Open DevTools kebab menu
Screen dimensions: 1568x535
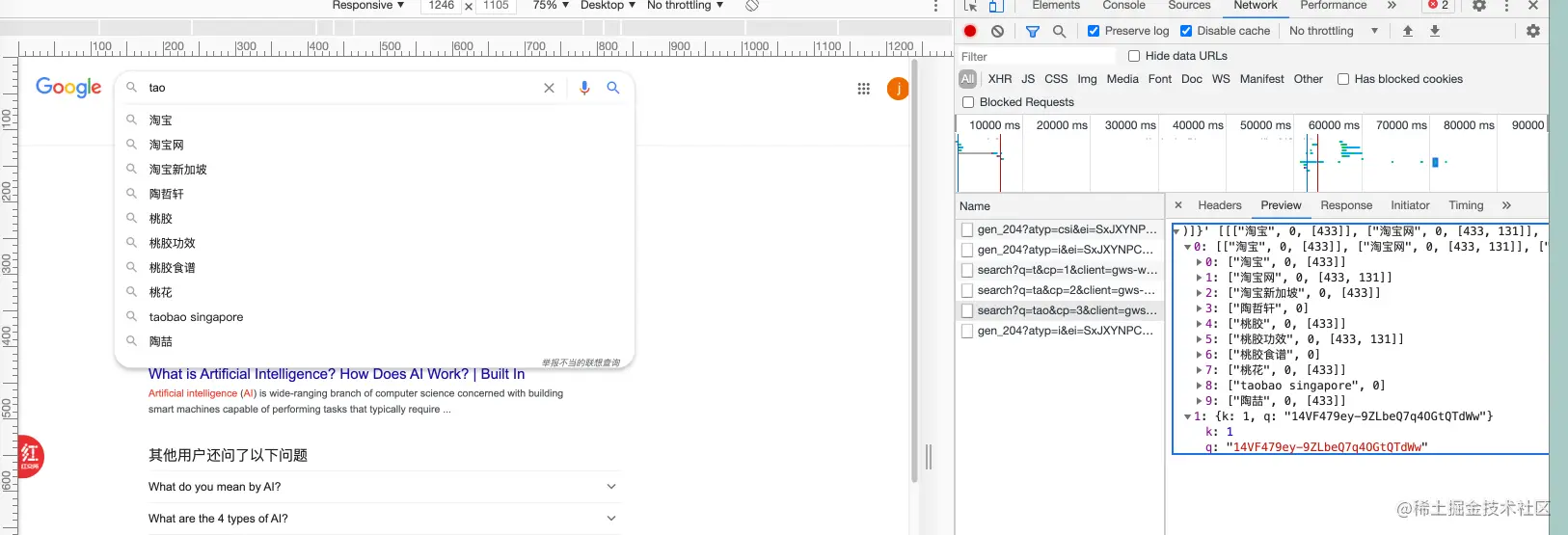(x=1506, y=6)
